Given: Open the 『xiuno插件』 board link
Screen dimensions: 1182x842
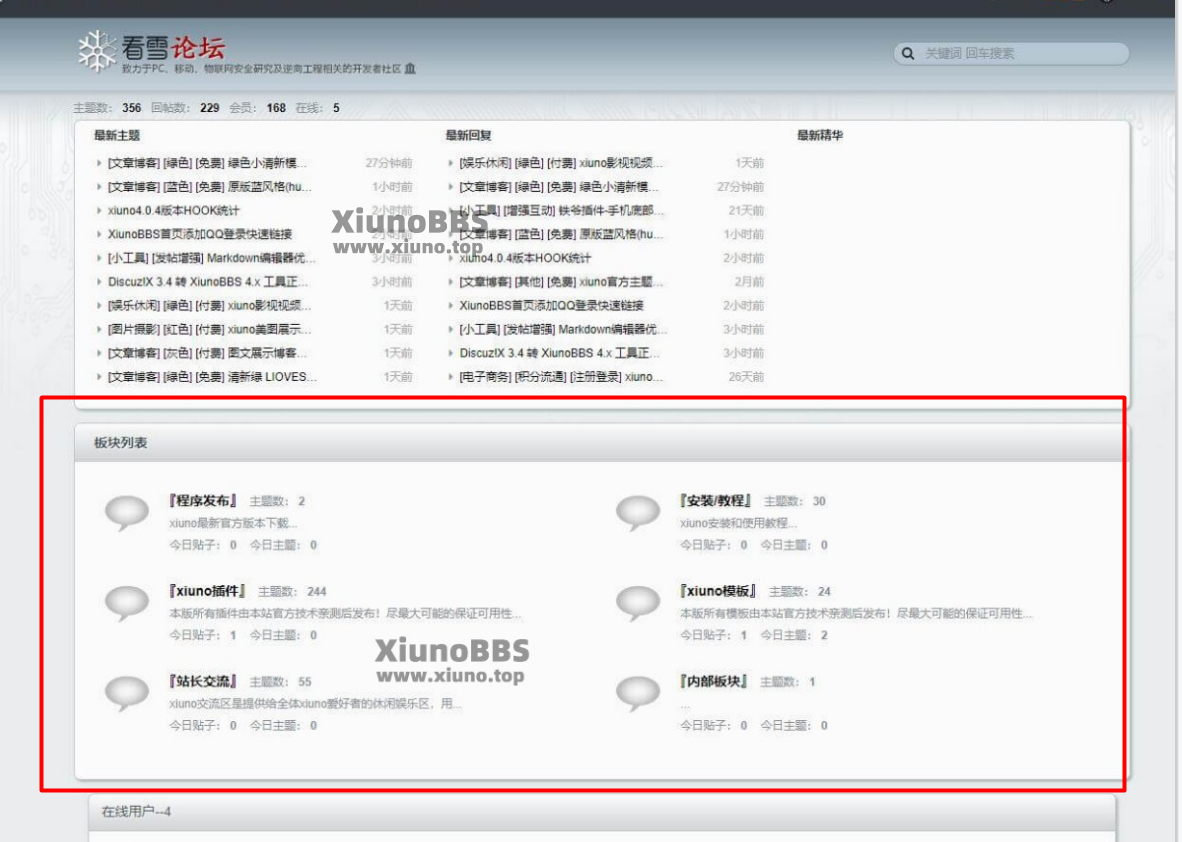Looking at the screenshot, I should pyautogui.click(x=207, y=591).
